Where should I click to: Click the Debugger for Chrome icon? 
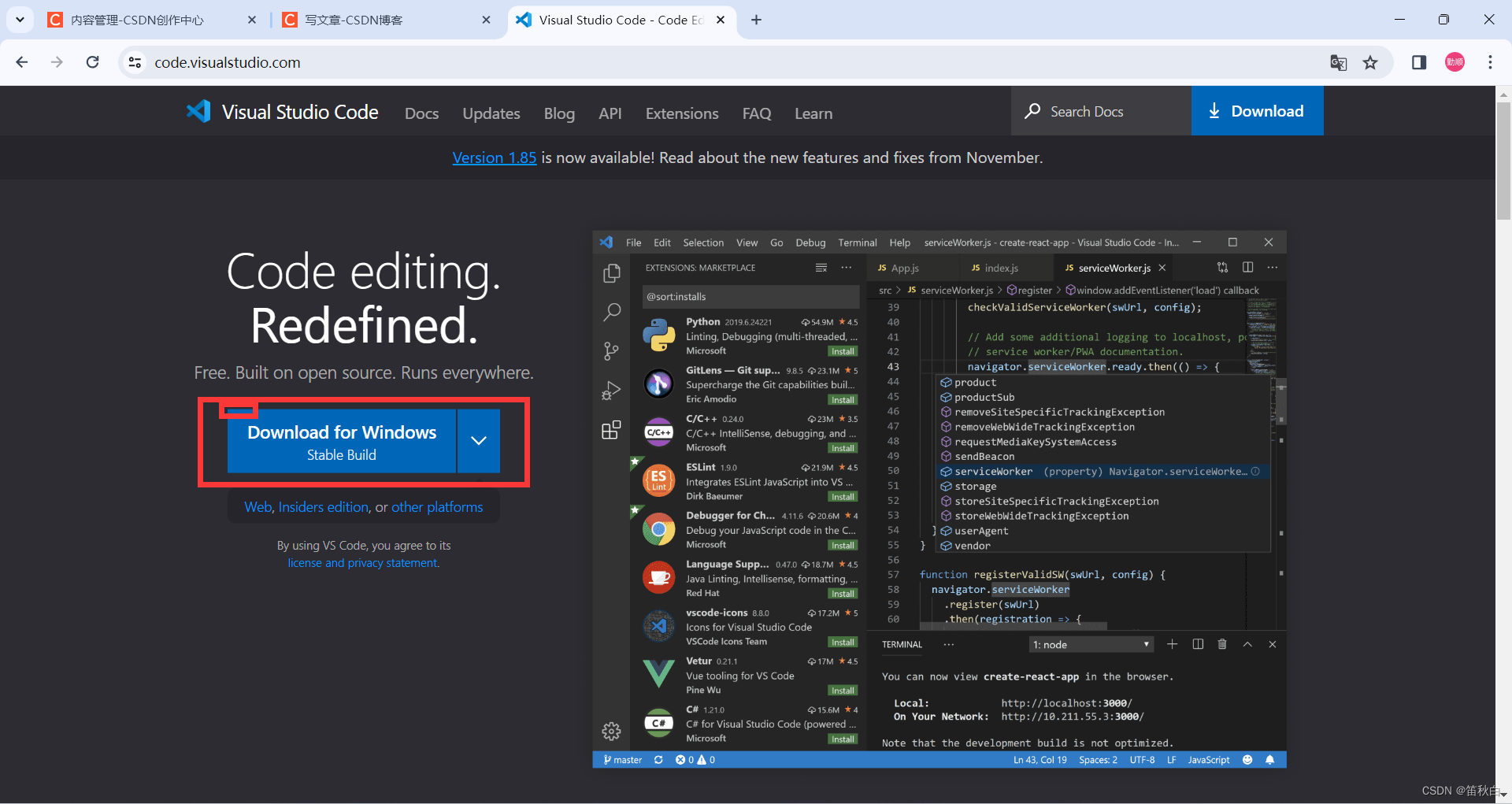coord(658,529)
